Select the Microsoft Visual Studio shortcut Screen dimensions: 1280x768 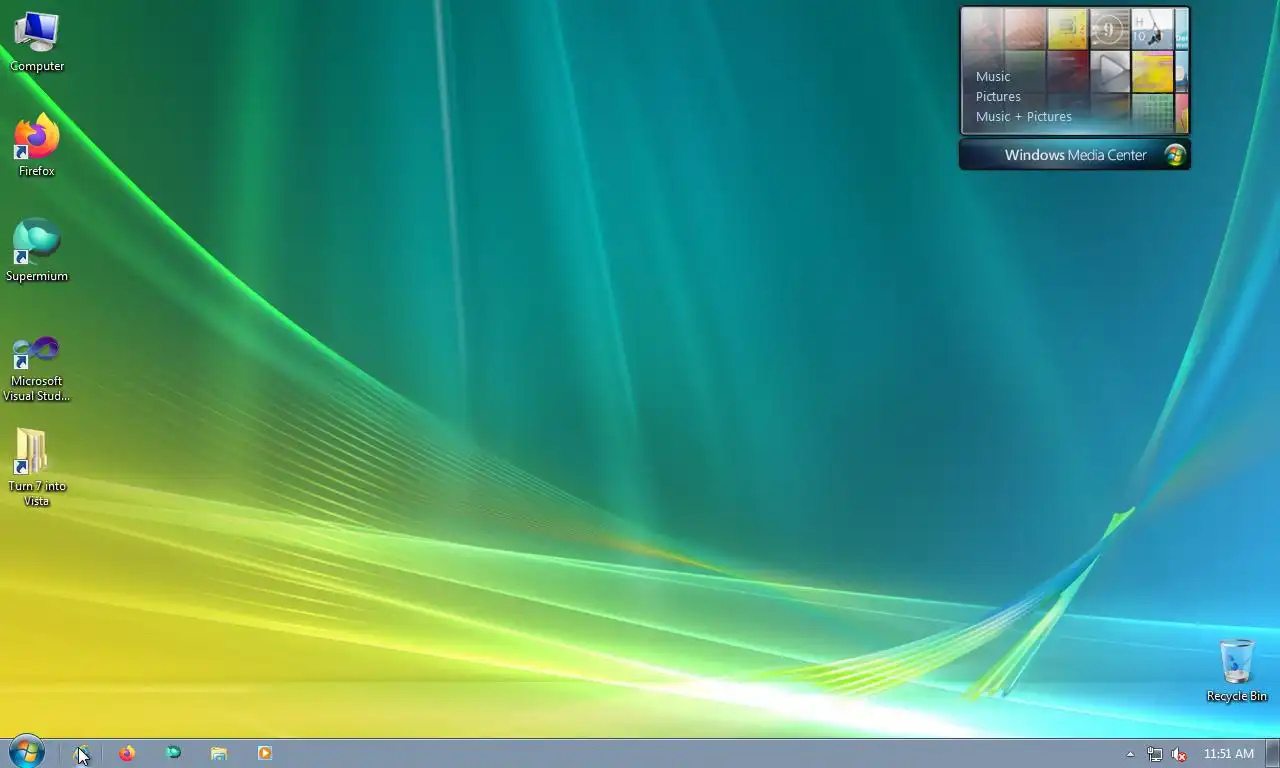pyautogui.click(x=37, y=368)
